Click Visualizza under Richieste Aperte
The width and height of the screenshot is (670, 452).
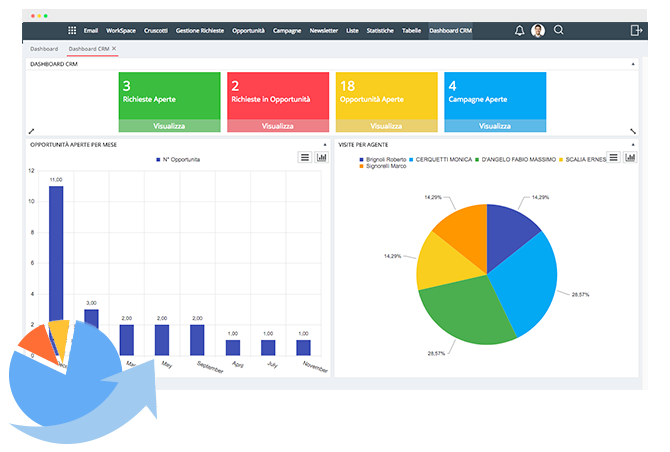[x=169, y=126]
